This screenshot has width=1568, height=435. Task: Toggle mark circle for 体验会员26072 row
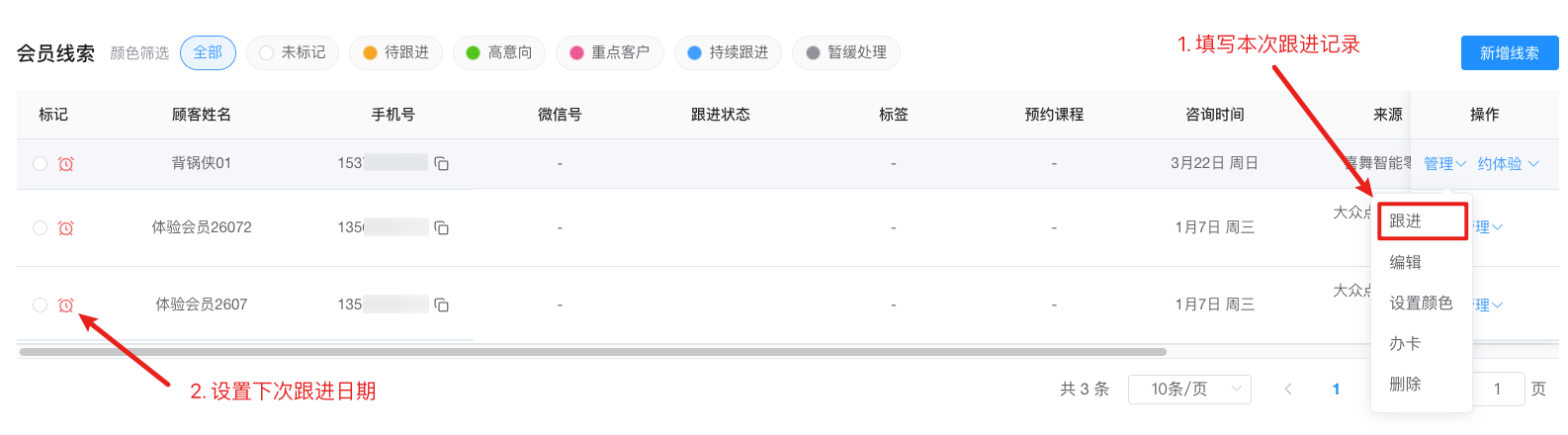[41, 228]
